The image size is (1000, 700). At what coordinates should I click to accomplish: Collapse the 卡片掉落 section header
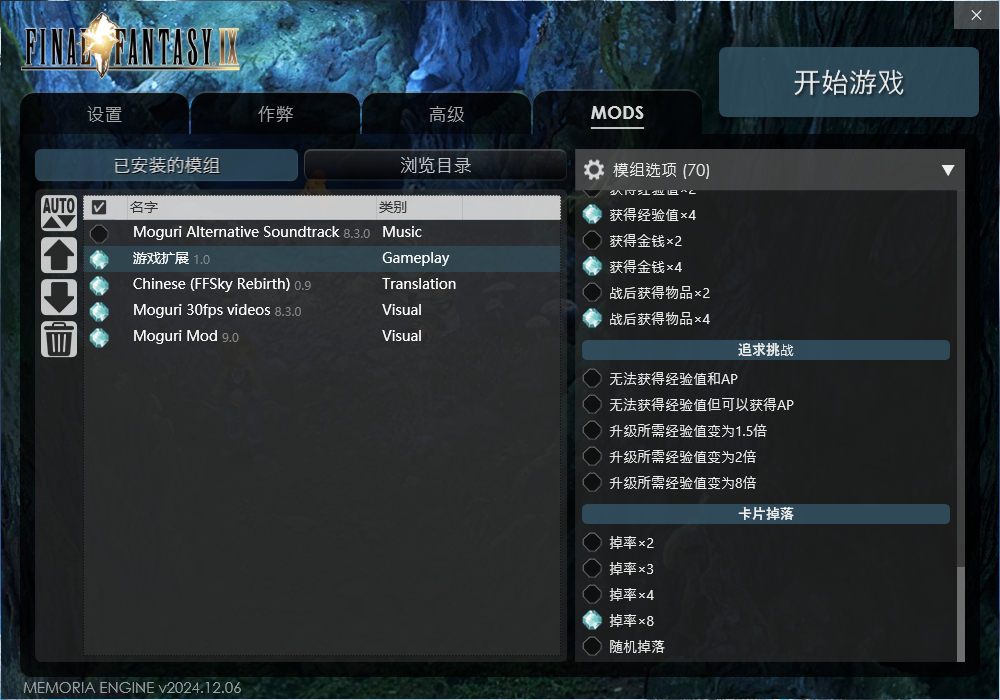(765, 514)
